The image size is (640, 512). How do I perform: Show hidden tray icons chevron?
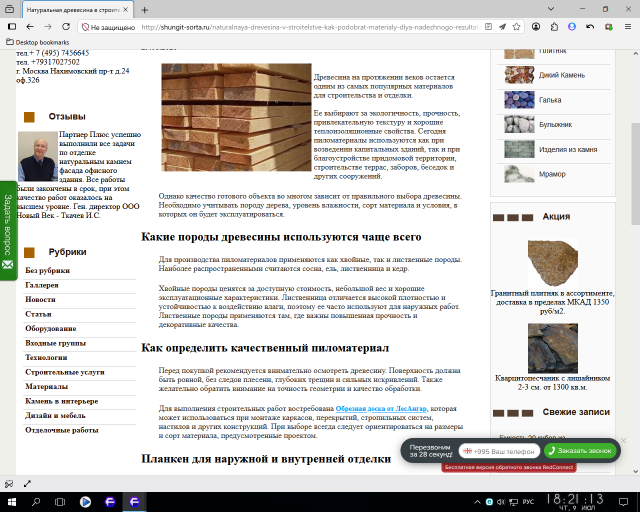pyautogui.click(x=477, y=502)
